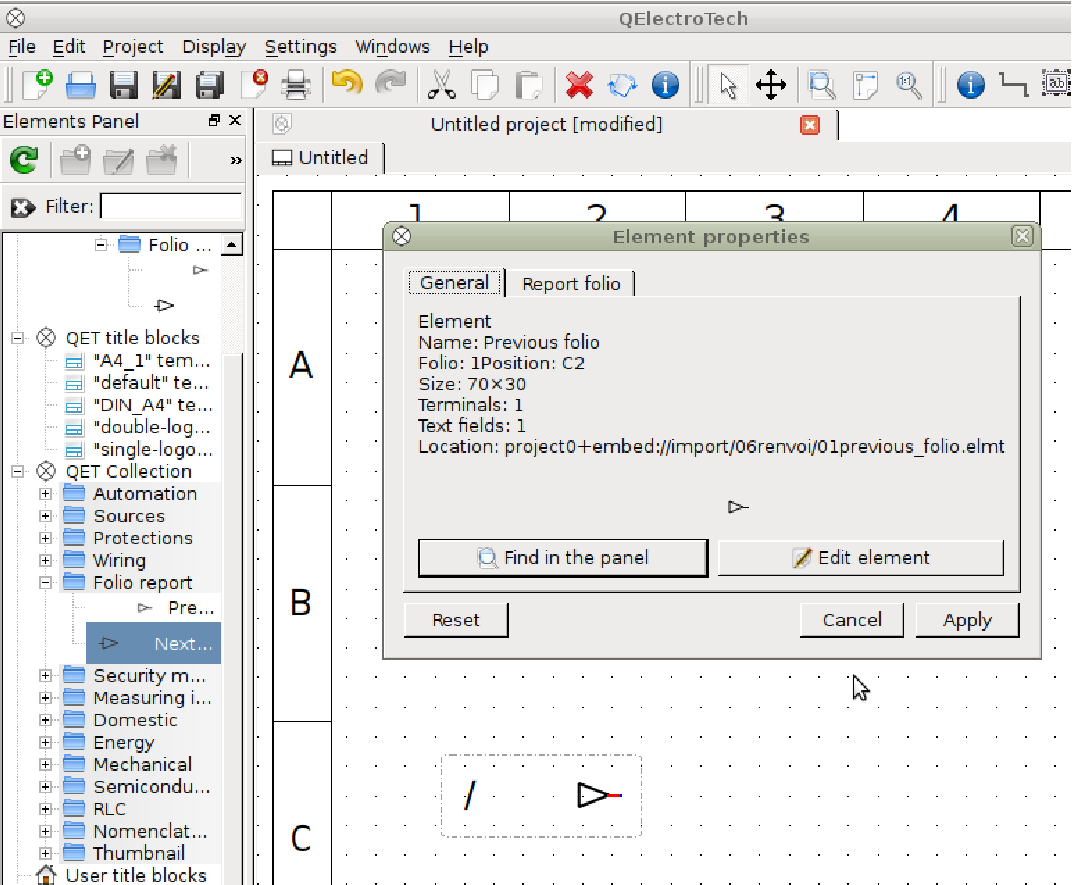Open the File menu
Screen dimensions: 1072x885
point(22,47)
